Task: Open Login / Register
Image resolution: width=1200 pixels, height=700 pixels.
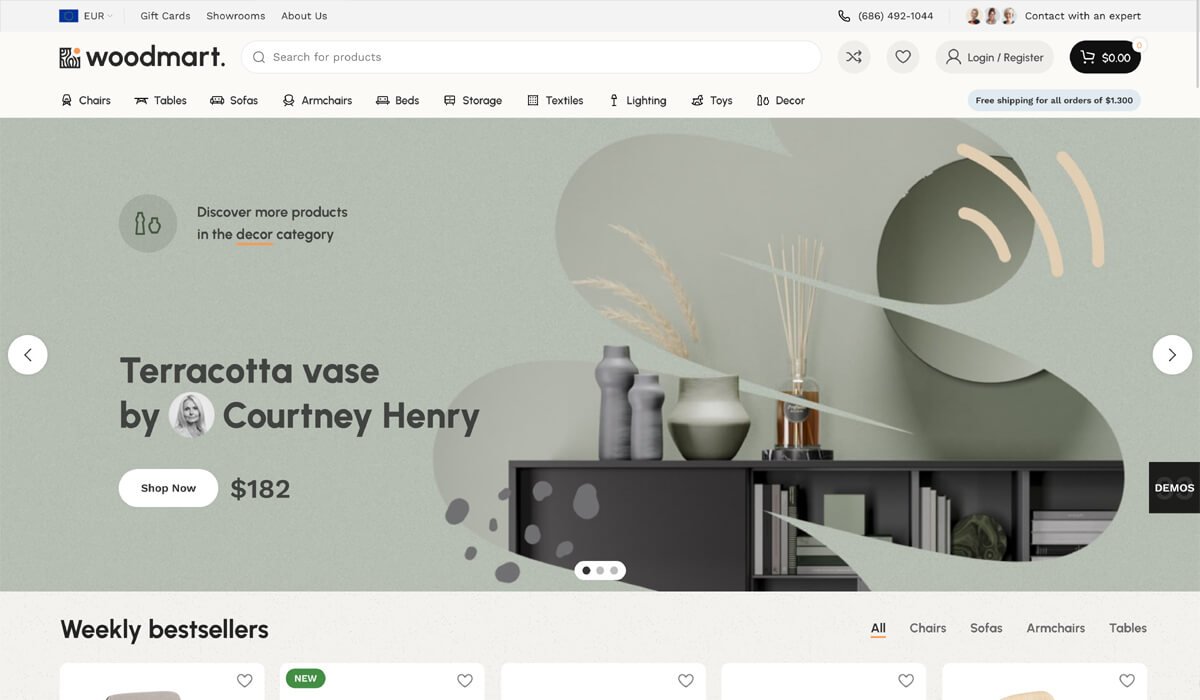Action: pos(994,57)
